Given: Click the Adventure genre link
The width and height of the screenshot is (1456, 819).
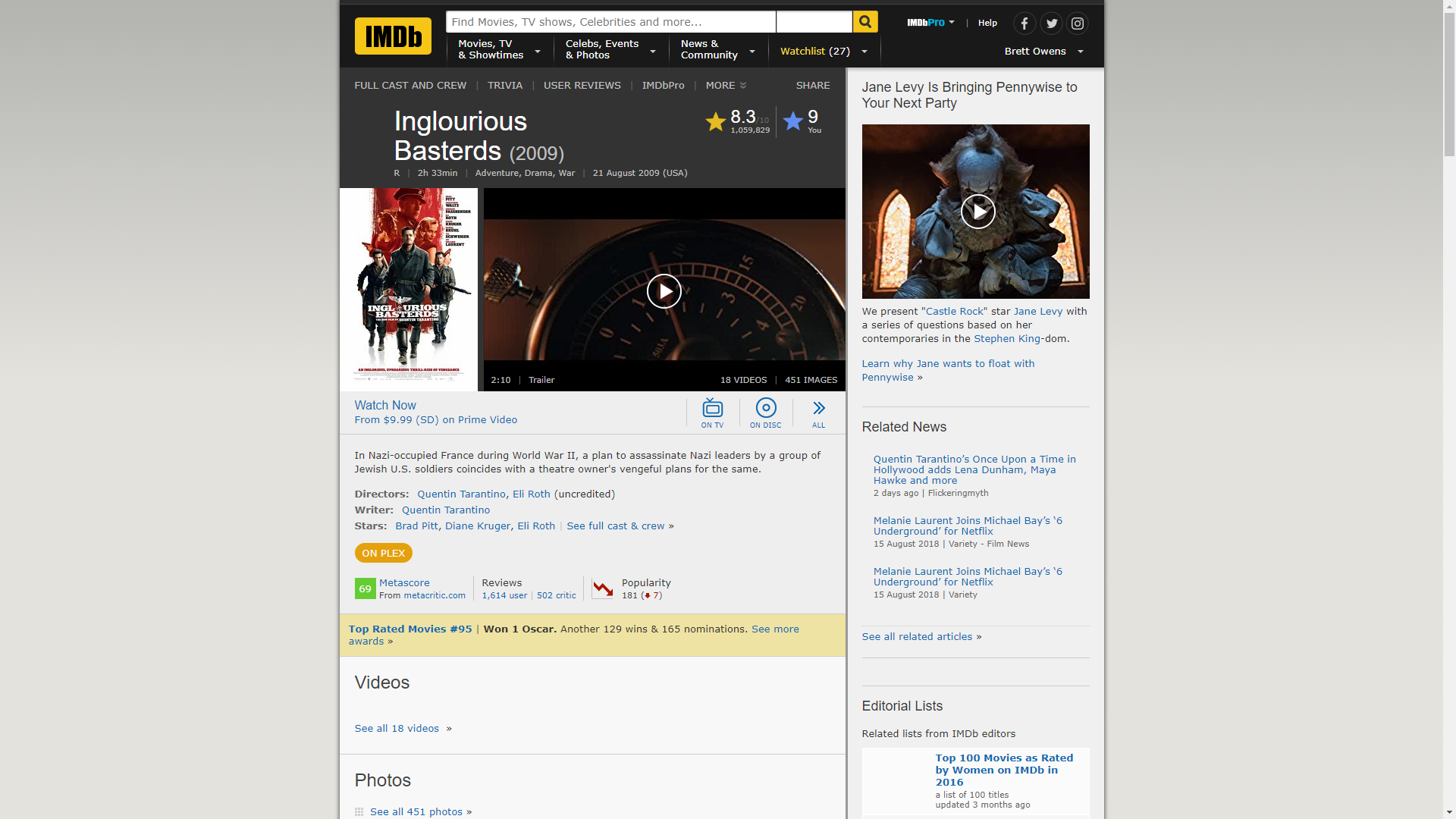Looking at the screenshot, I should pos(497,173).
